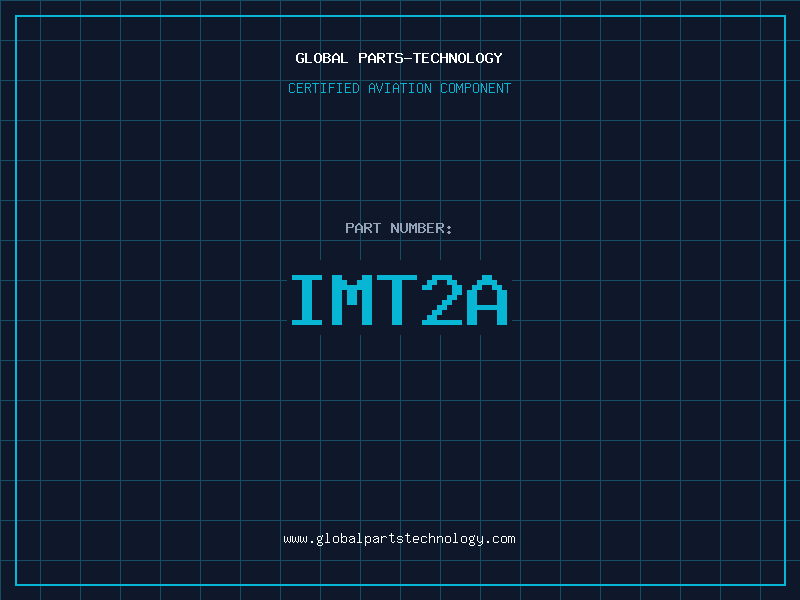Screen dimensions: 800x600
Task: Click the word technology within the URL
Action: 444,539
